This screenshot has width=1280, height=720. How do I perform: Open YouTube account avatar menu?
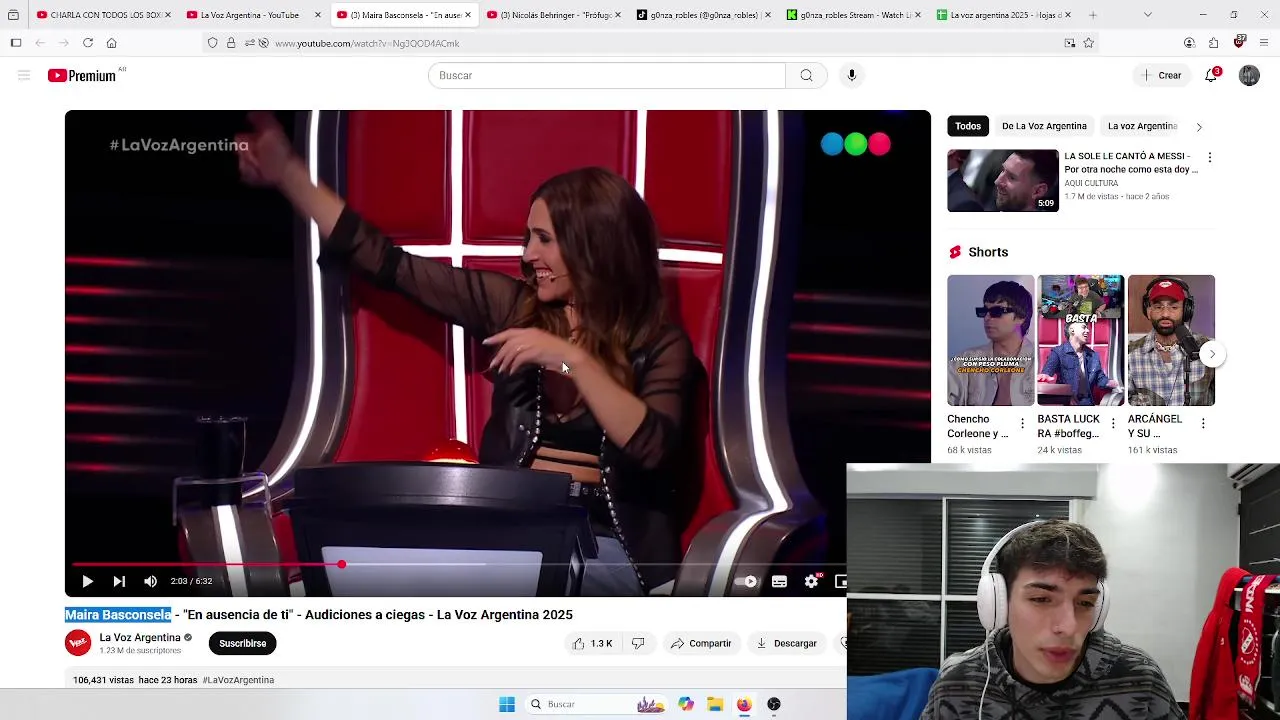pyautogui.click(x=1249, y=75)
